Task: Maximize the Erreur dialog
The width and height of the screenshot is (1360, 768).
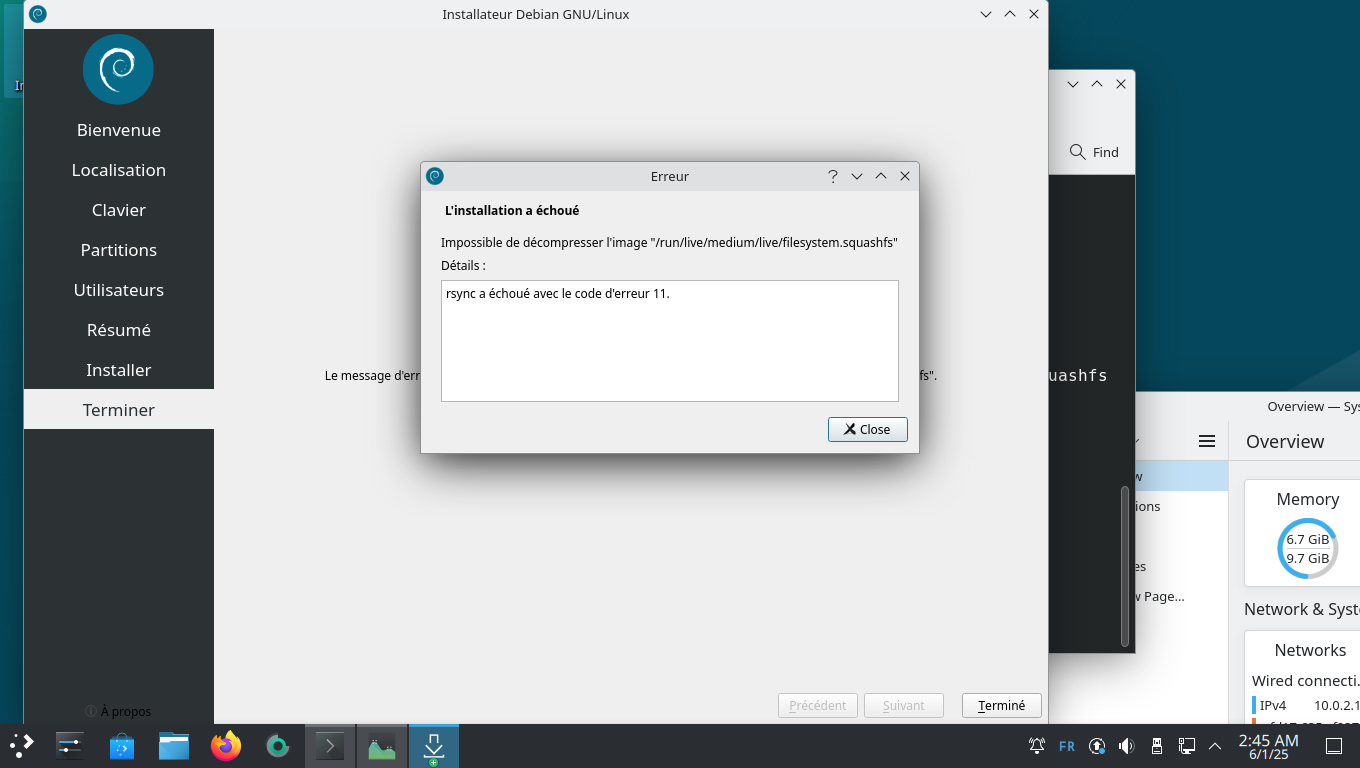Action: pyautogui.click(x=881, y=176)
